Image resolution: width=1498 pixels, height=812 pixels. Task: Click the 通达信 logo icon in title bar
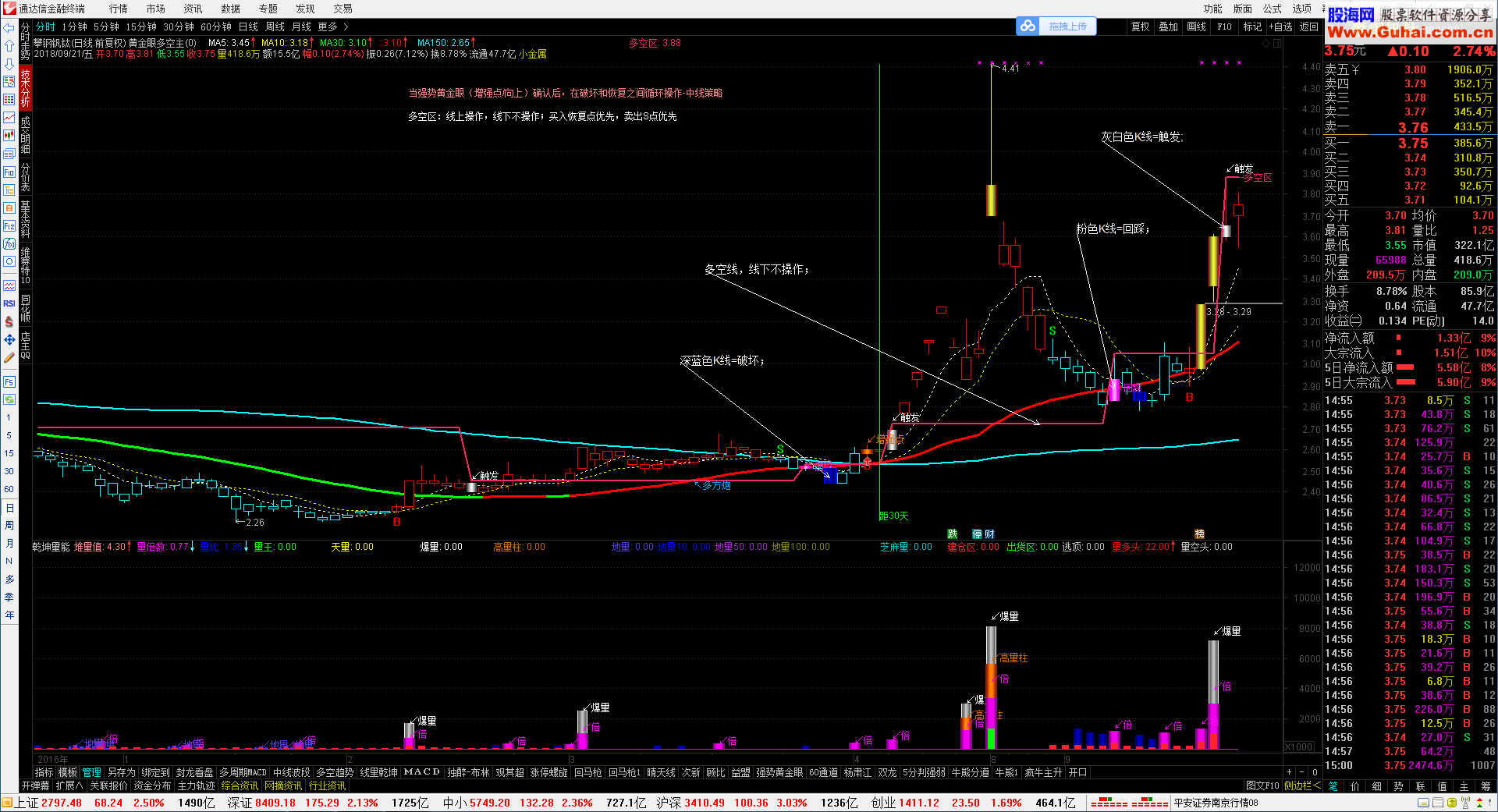(x=9, y=9)
